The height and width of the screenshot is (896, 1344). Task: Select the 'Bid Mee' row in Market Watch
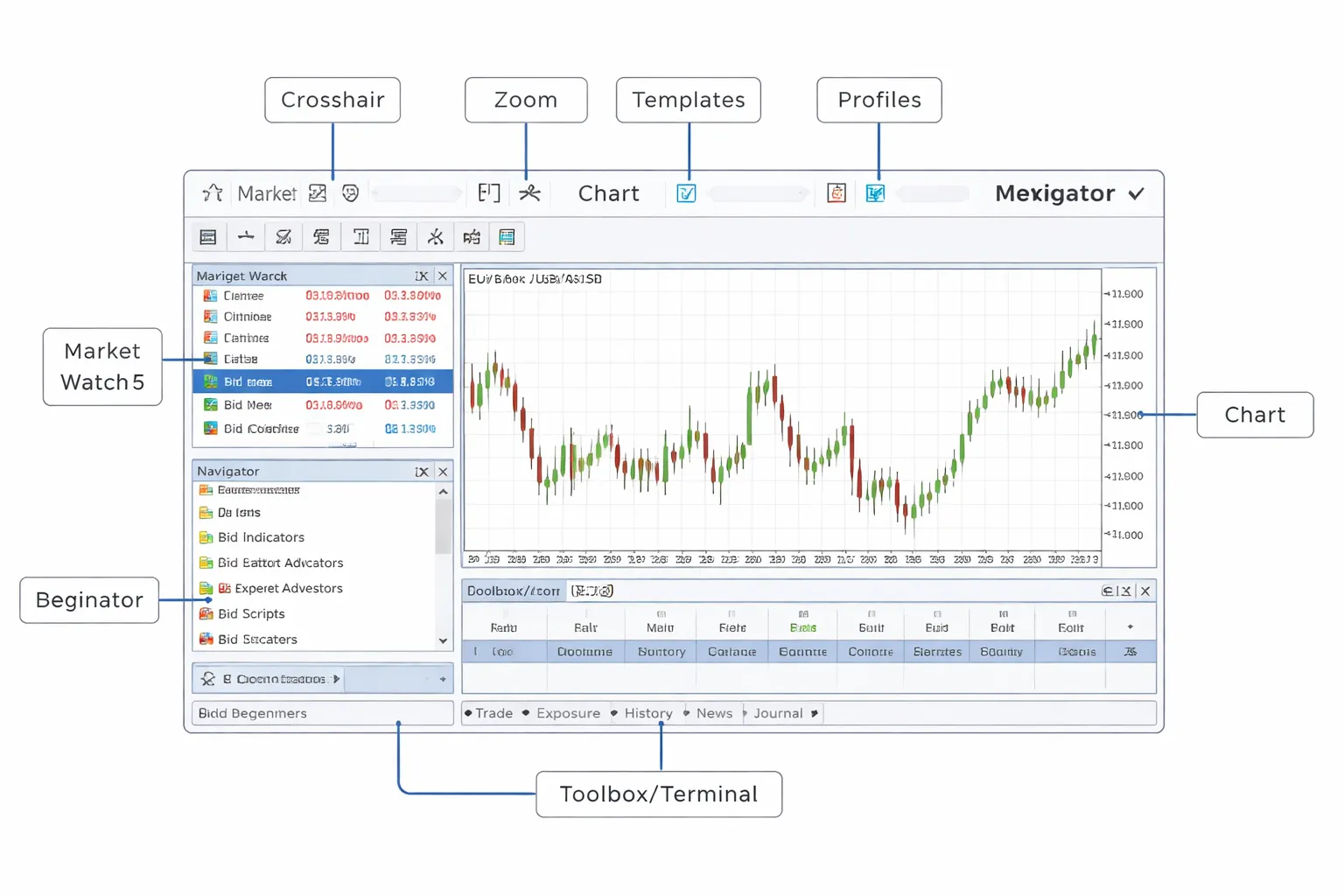323,405
